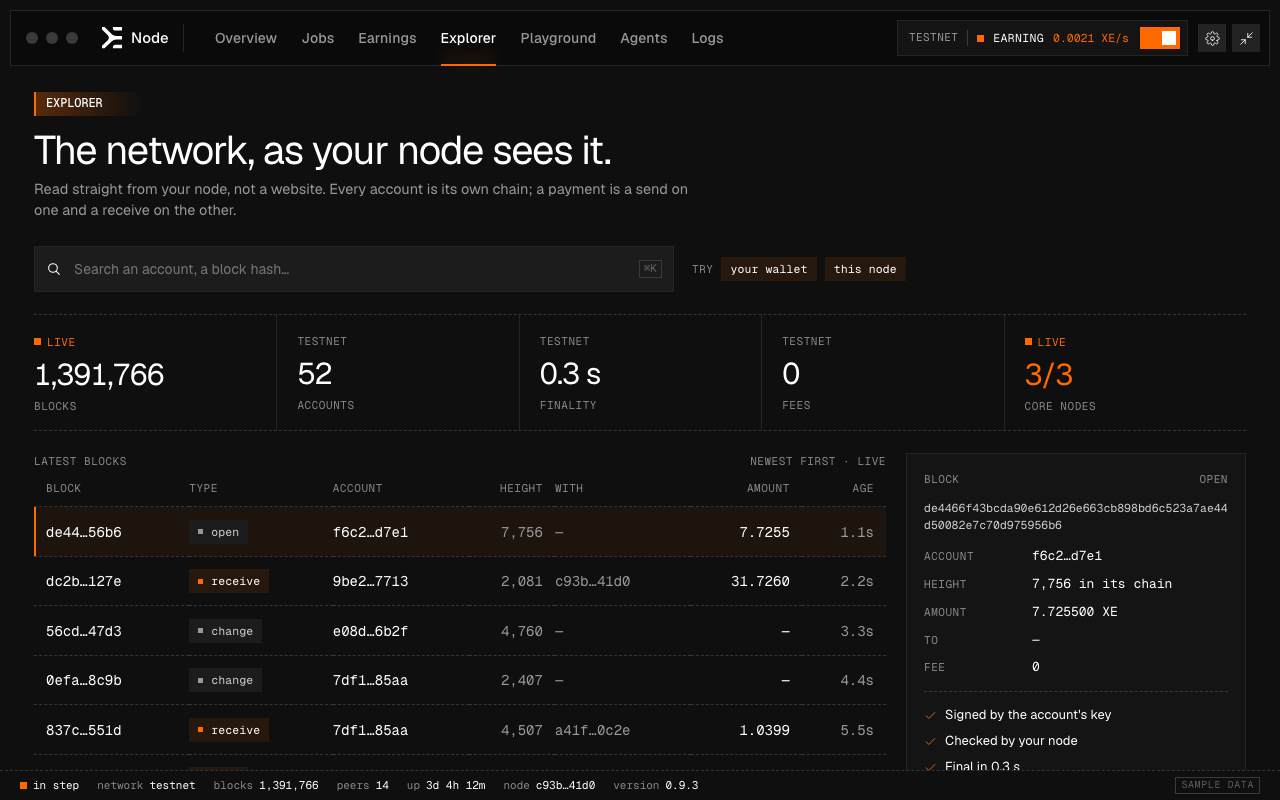This screenshot has height=800, width=1280.
Task: Toggle the earning switch off
Action: click(x=1160, y=38)
